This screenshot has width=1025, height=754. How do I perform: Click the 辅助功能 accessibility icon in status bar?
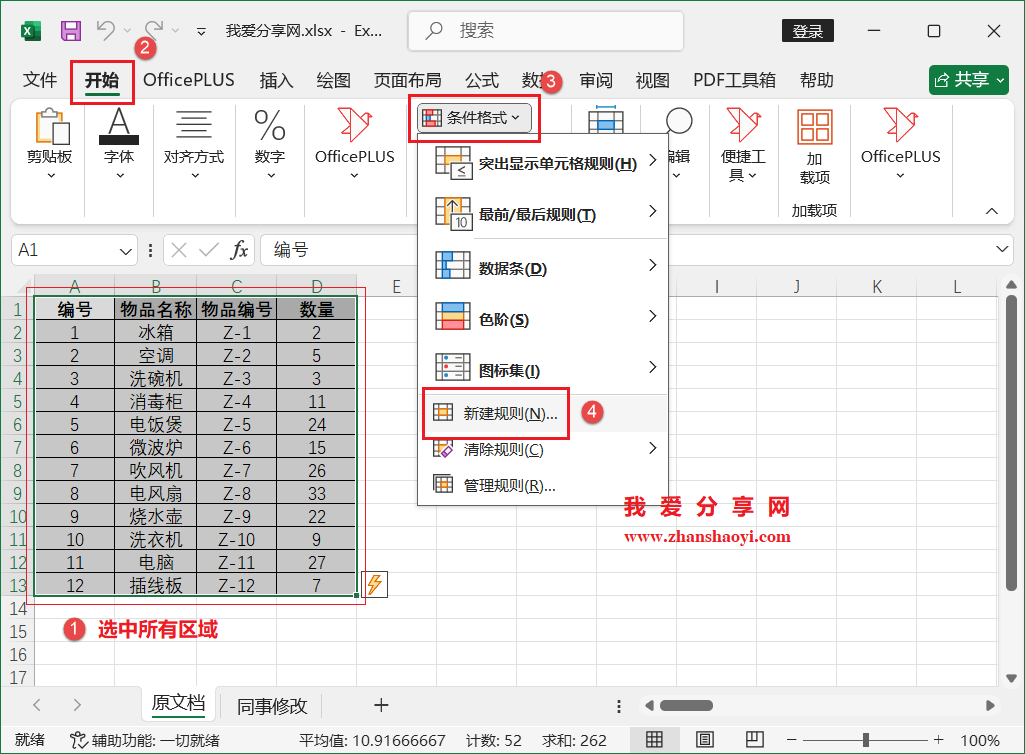click(80, 741)
